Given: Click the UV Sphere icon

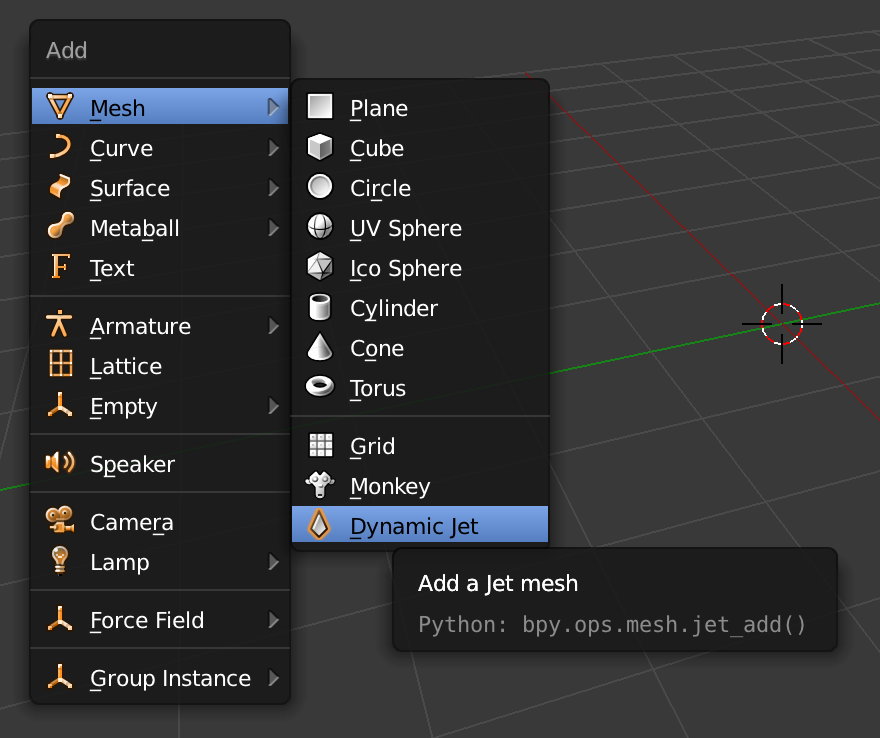Looking at the screenshot, I should (319, 227).
